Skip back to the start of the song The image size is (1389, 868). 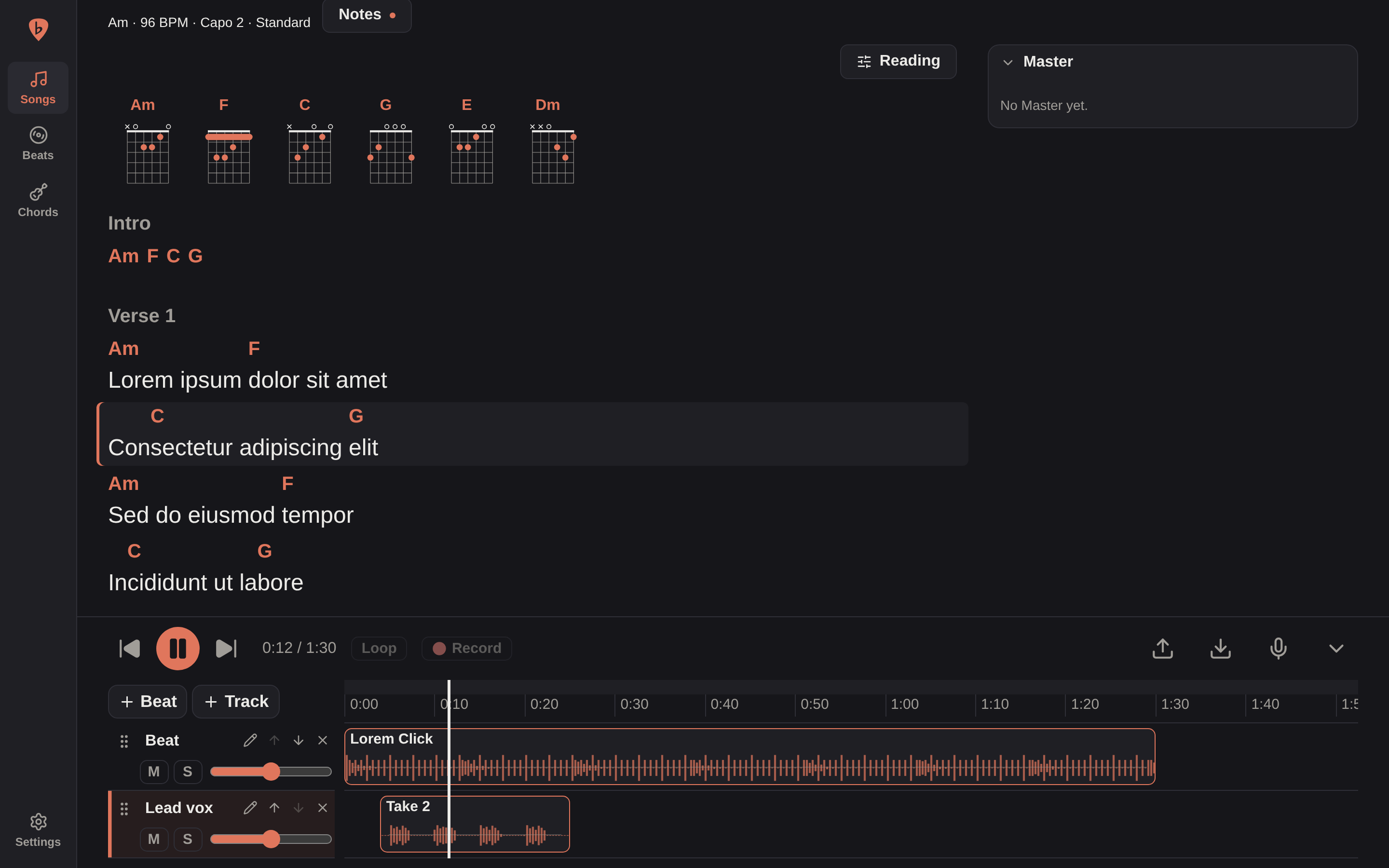click(130, 648)
